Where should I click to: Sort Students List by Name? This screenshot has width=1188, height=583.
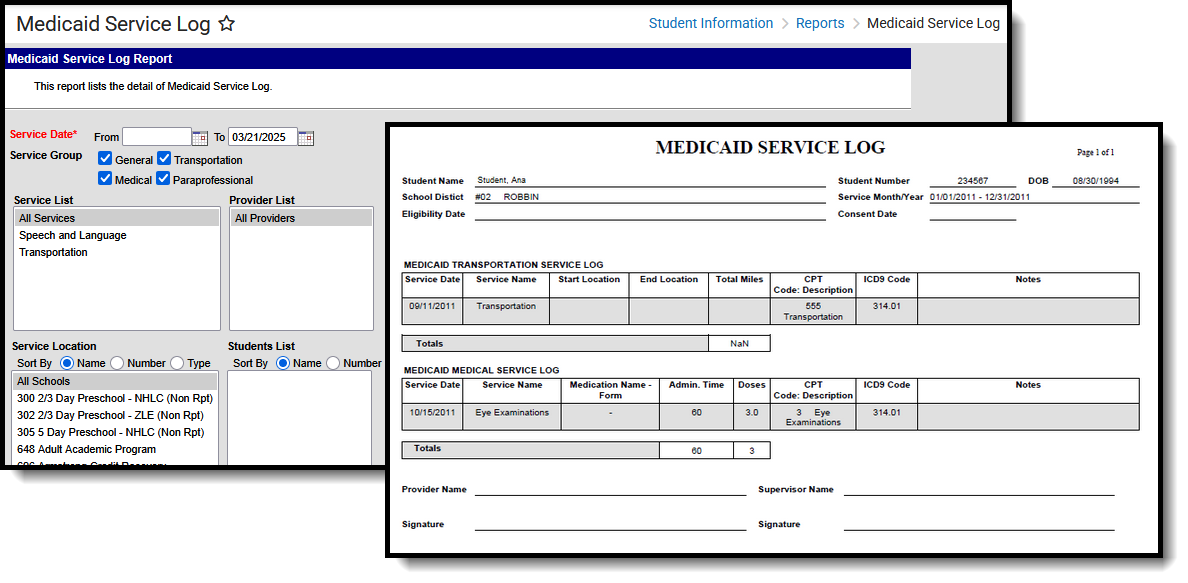[x=283, y=363]
